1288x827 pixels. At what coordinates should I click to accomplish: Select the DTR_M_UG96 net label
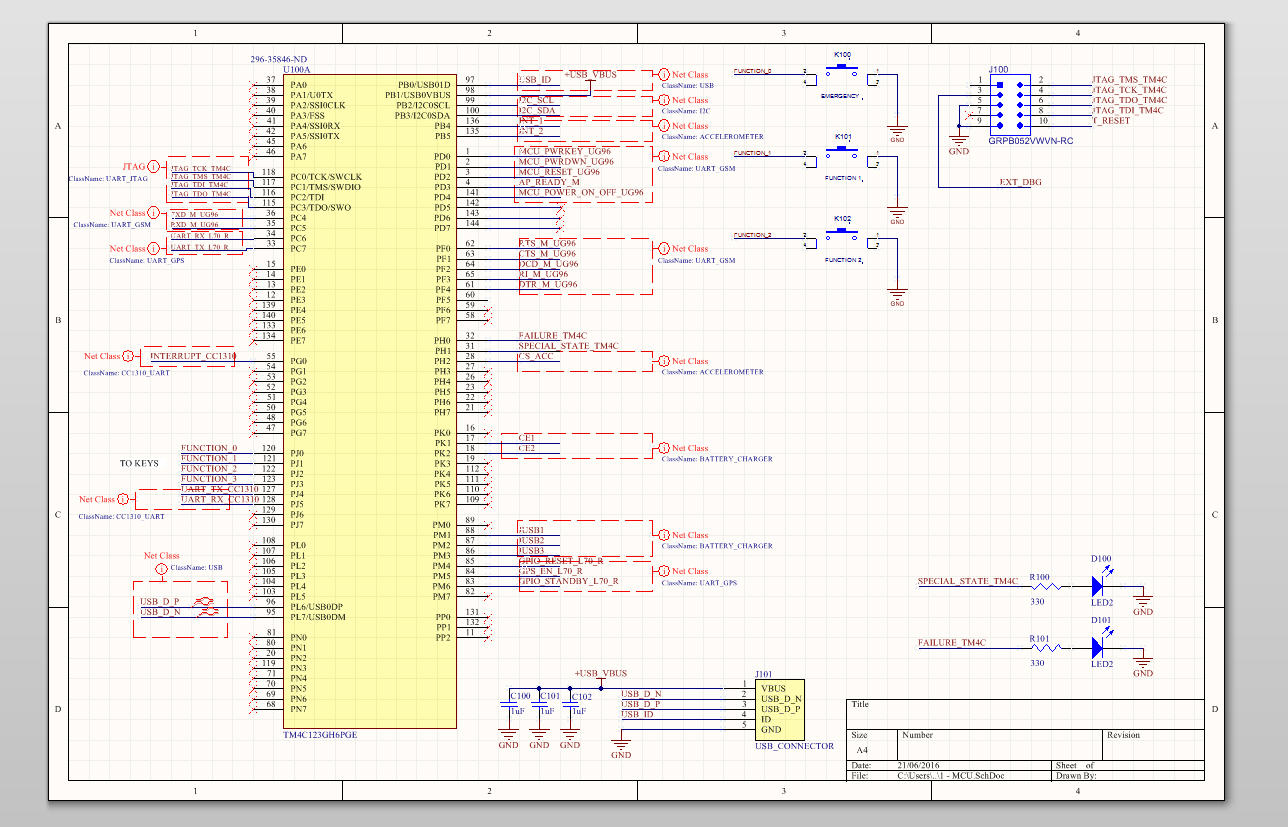click(548, 285)
